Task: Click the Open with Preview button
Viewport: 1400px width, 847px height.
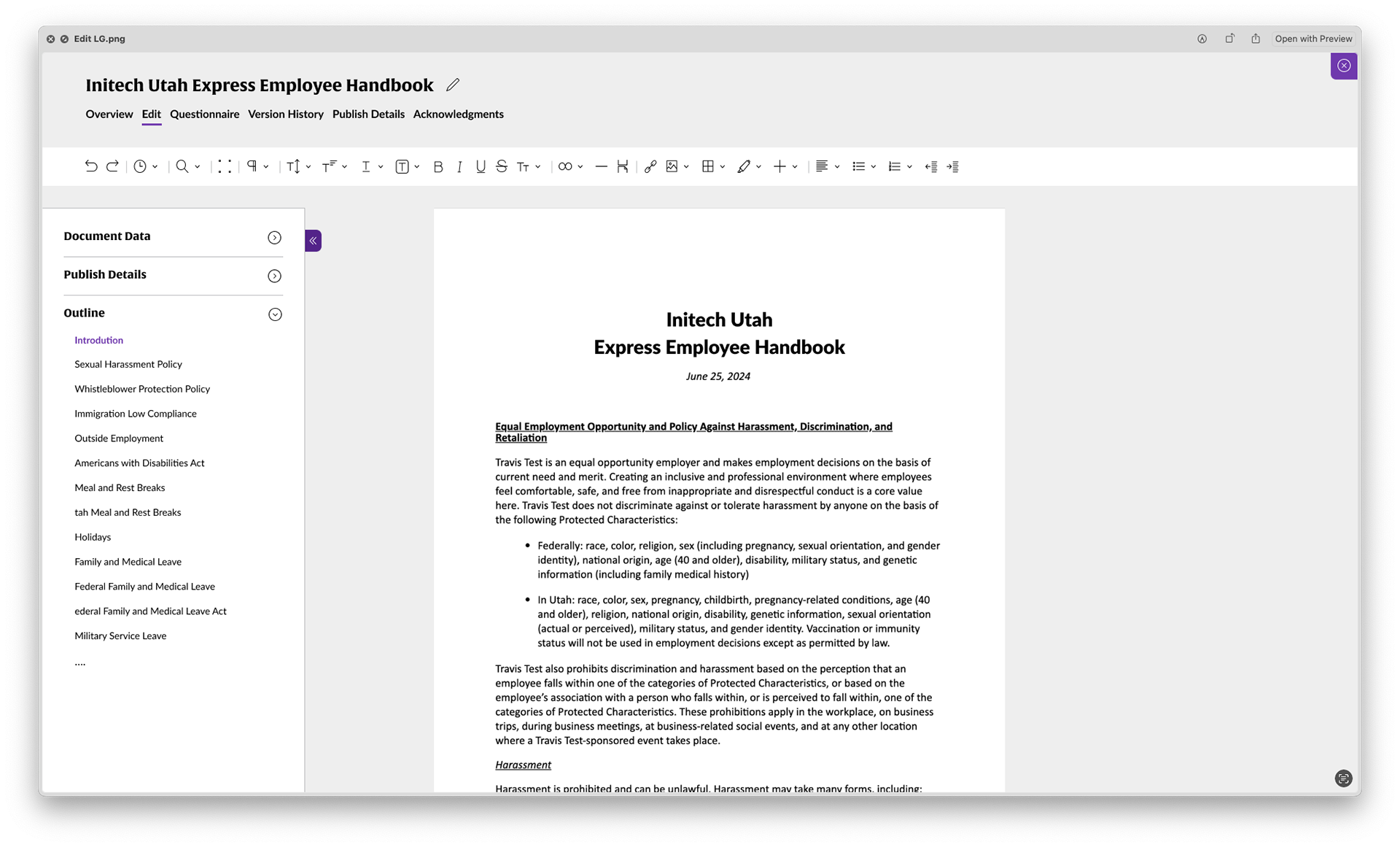Action: point(1313,39)
